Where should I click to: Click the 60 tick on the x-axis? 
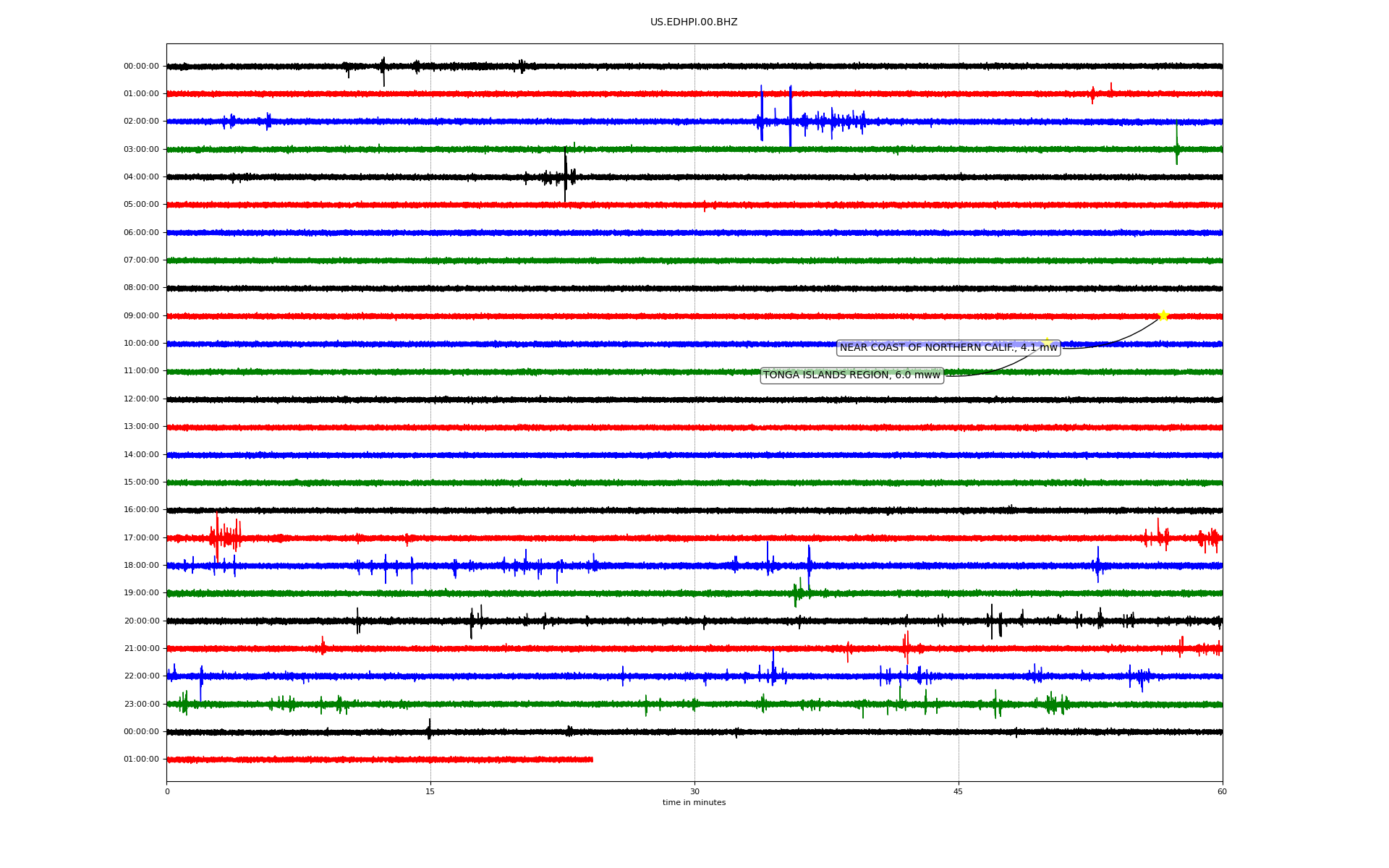coord(1222,791)
